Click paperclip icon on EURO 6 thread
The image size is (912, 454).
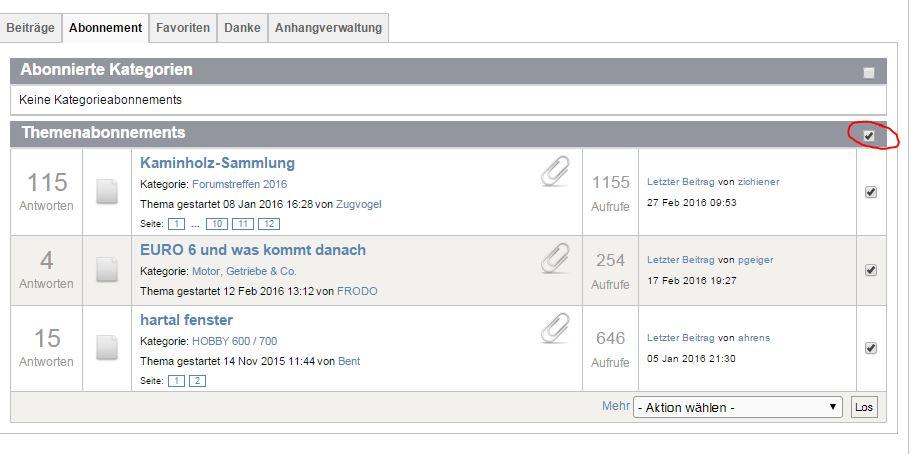pos(555,258)
